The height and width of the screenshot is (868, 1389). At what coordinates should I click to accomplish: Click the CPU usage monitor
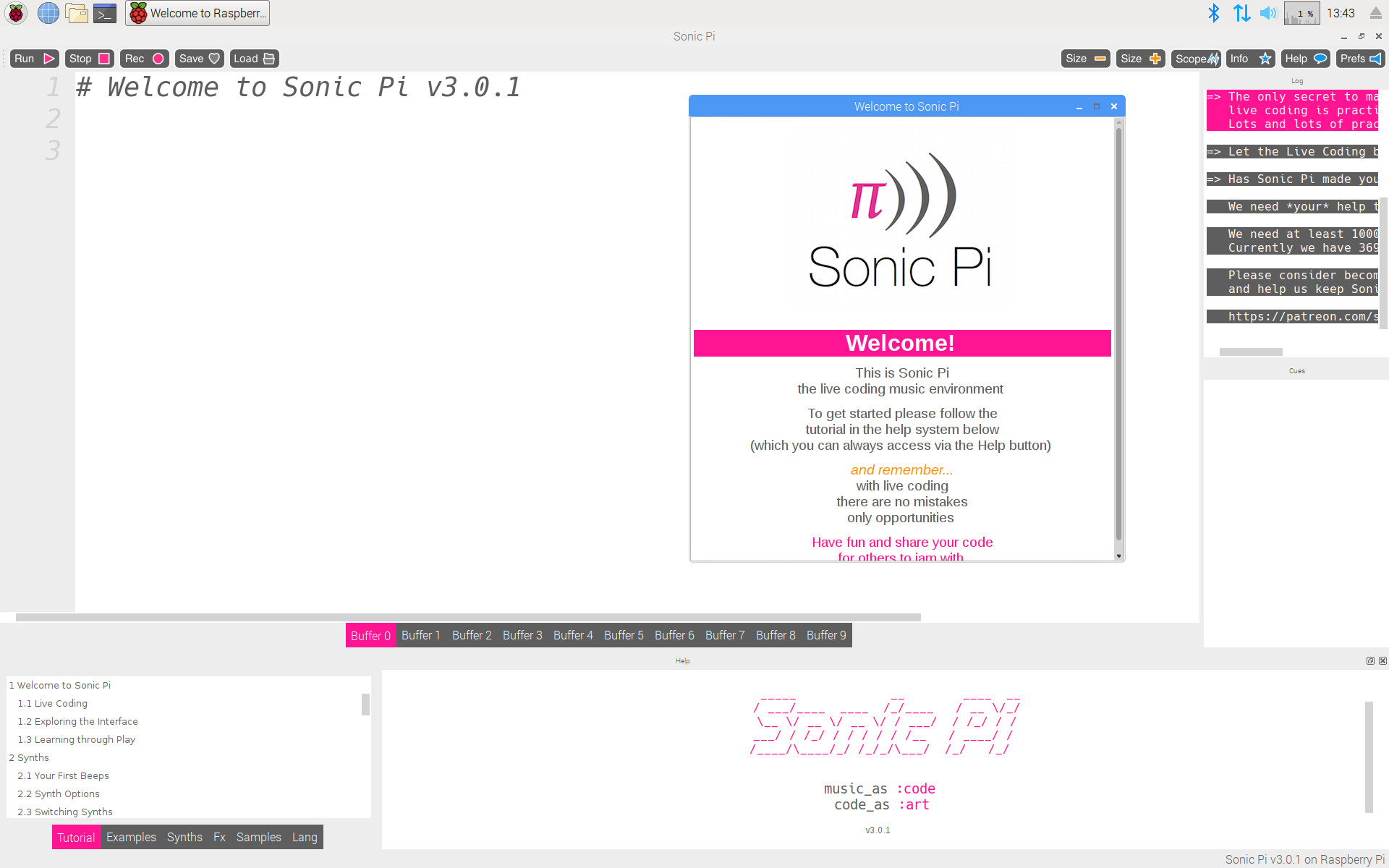[x=1301, y=13]
